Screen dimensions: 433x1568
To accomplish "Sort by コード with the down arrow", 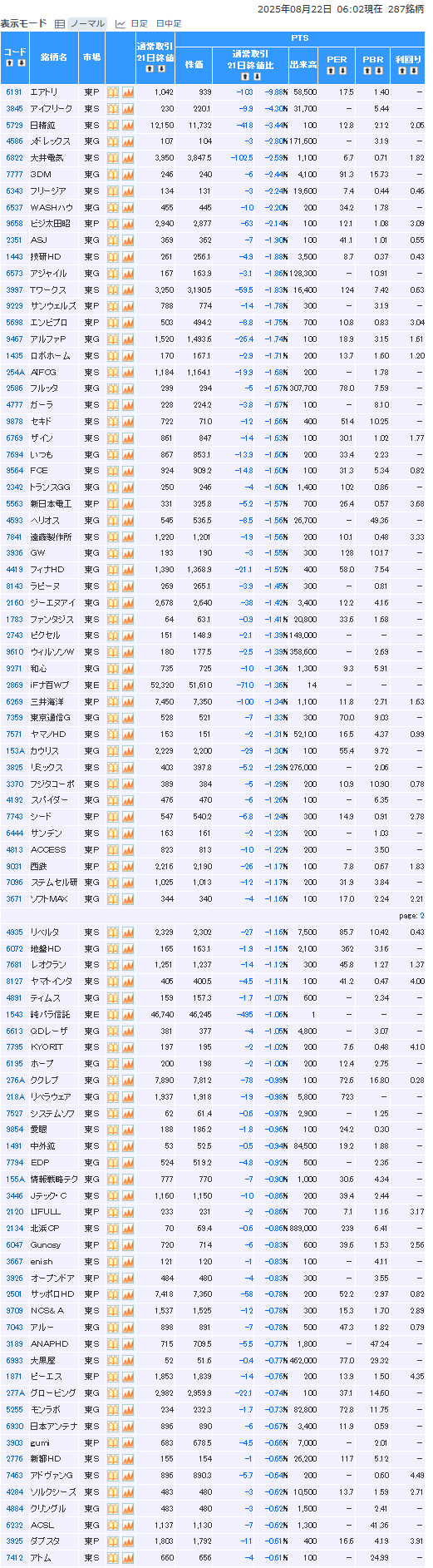I will click(22, 63).
